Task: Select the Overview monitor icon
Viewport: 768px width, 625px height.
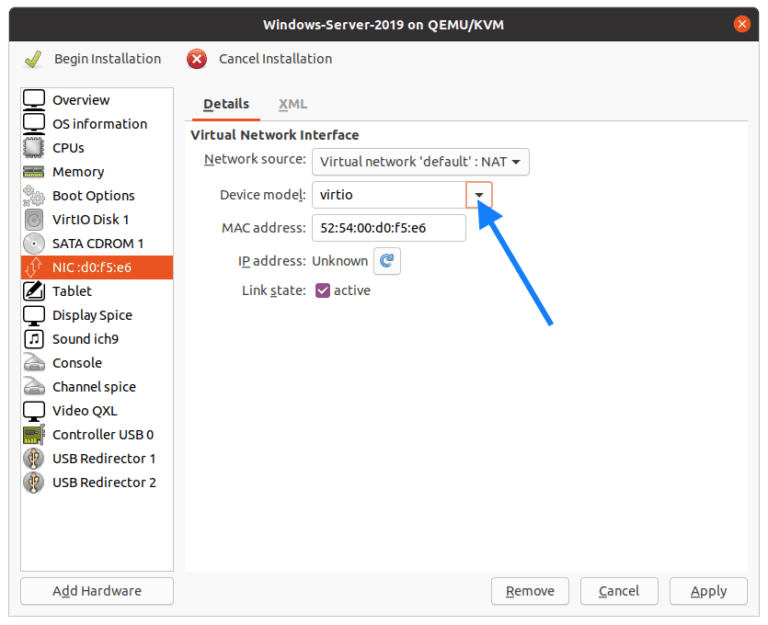Action: tap(34, 100)
